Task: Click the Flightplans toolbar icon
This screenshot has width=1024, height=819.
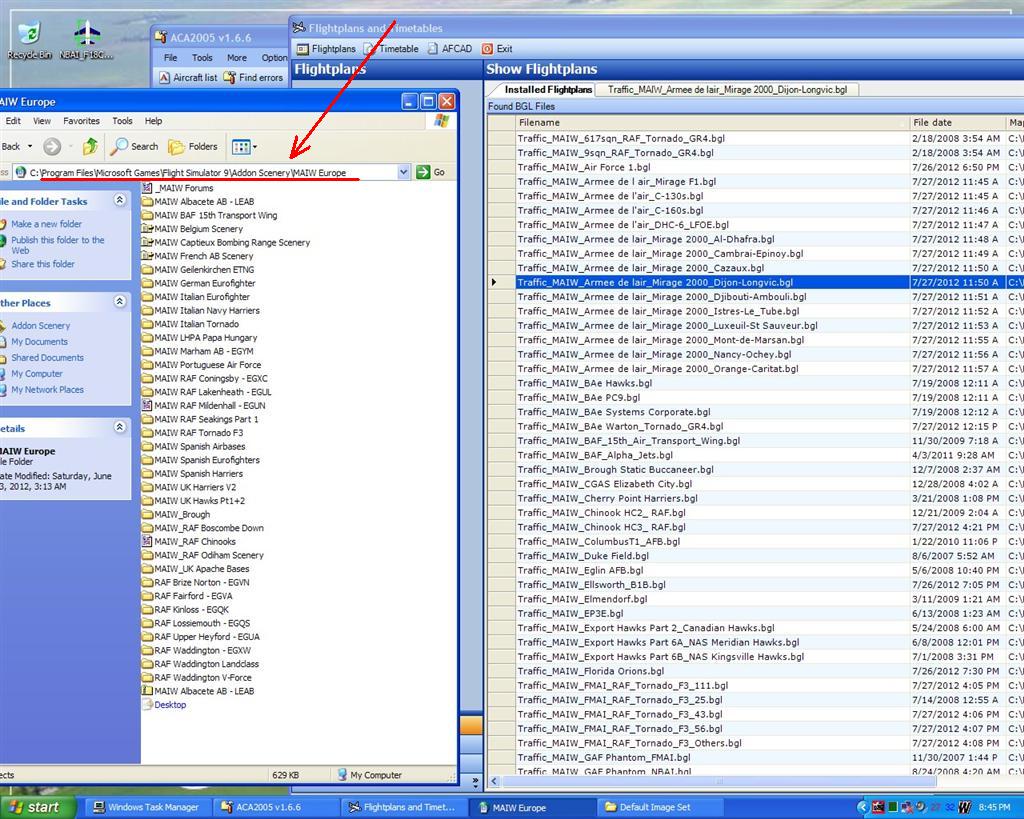Action: (327, 49)
